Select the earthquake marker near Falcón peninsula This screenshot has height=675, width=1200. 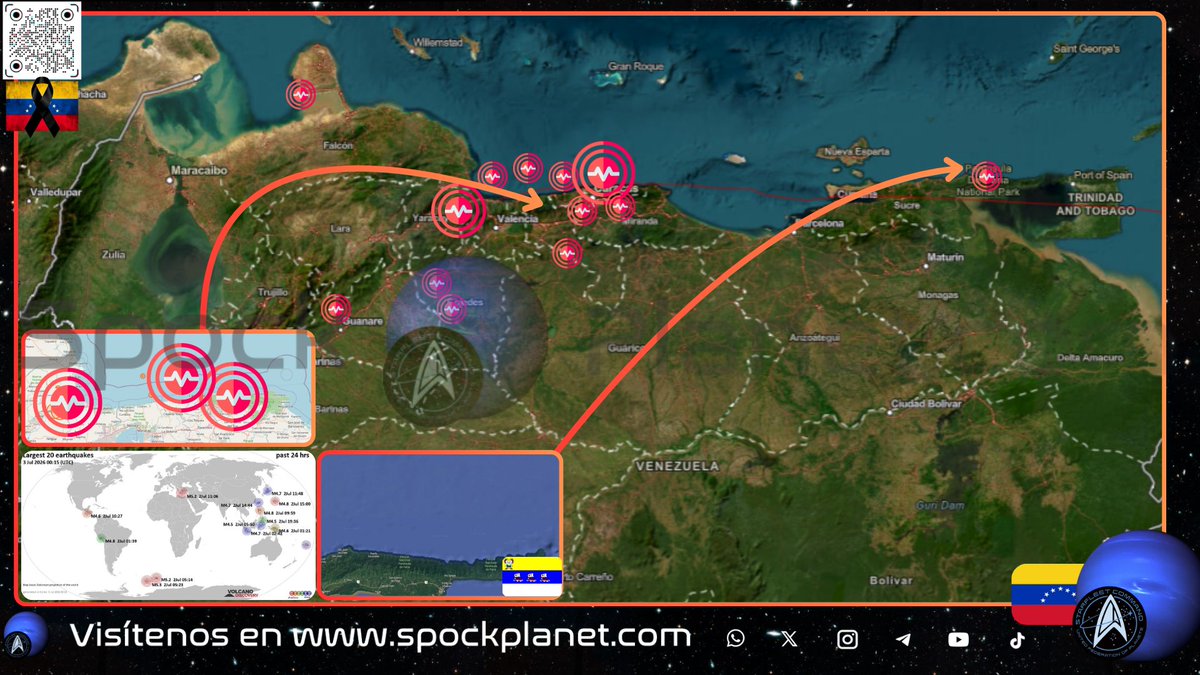click(301, 95)
